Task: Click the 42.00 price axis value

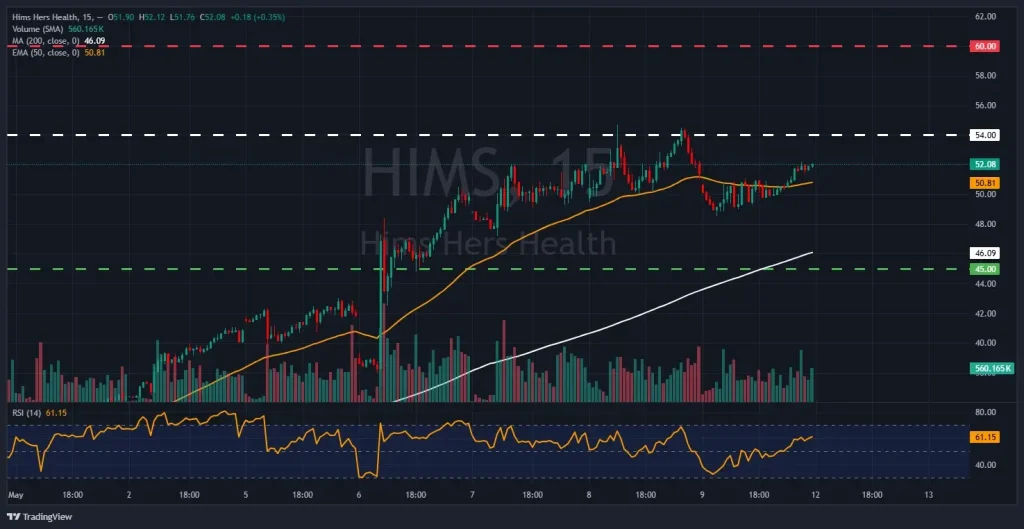Action: (x=985, y=313)
